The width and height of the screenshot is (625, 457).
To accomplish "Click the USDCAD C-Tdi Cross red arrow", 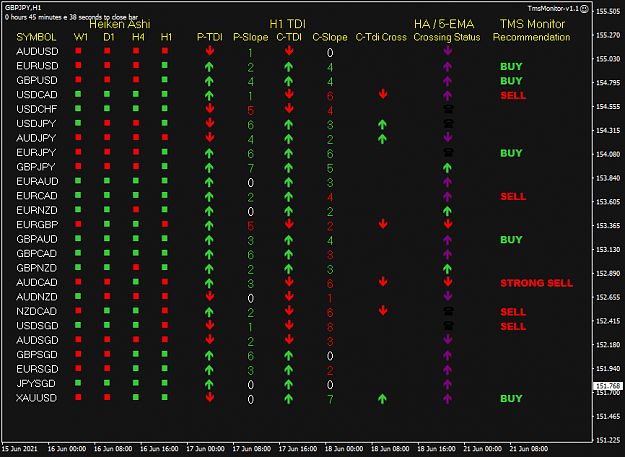I will pyautogui.click(x=383, y=94).
